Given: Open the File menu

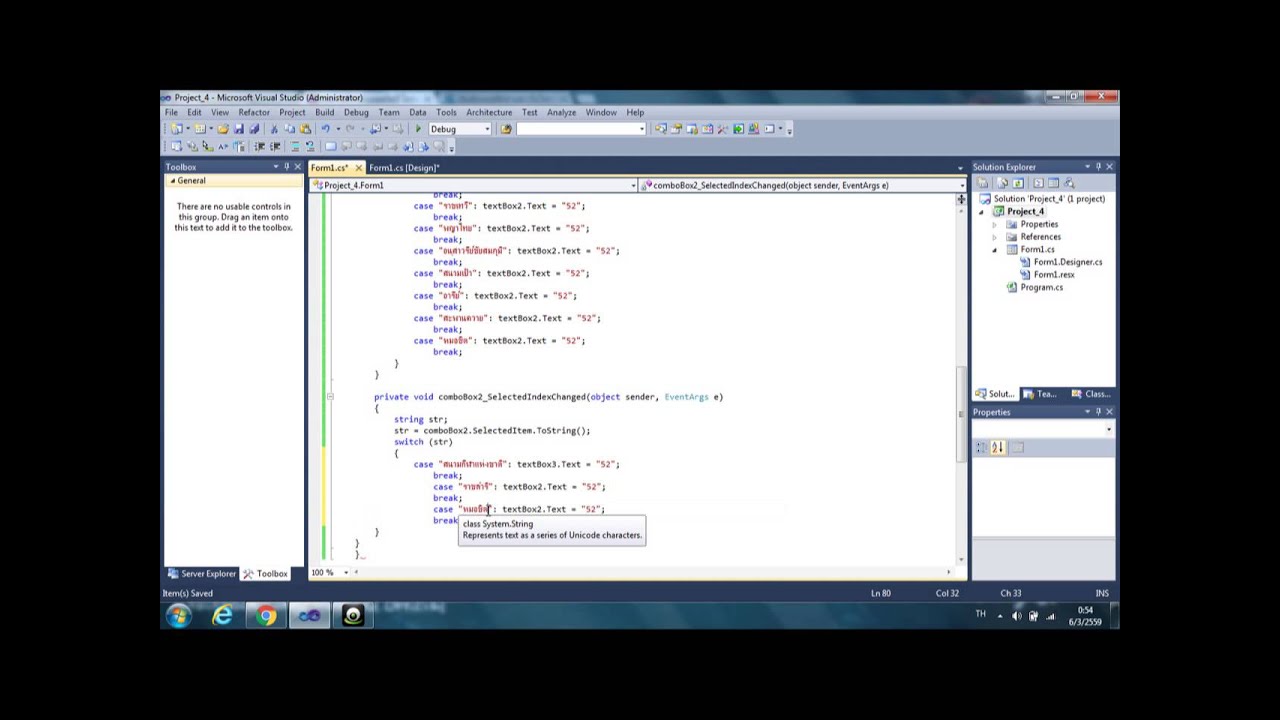Looking at the screenshot, I should 171,112.
